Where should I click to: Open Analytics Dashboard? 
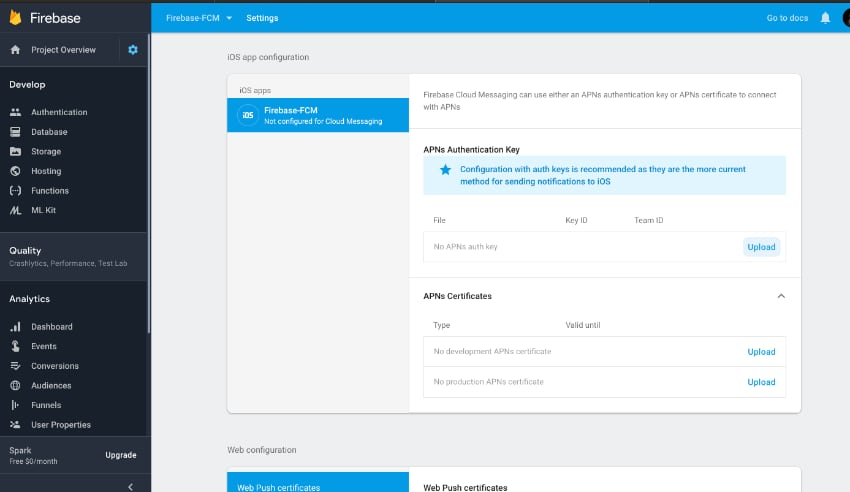pos(51,327)
